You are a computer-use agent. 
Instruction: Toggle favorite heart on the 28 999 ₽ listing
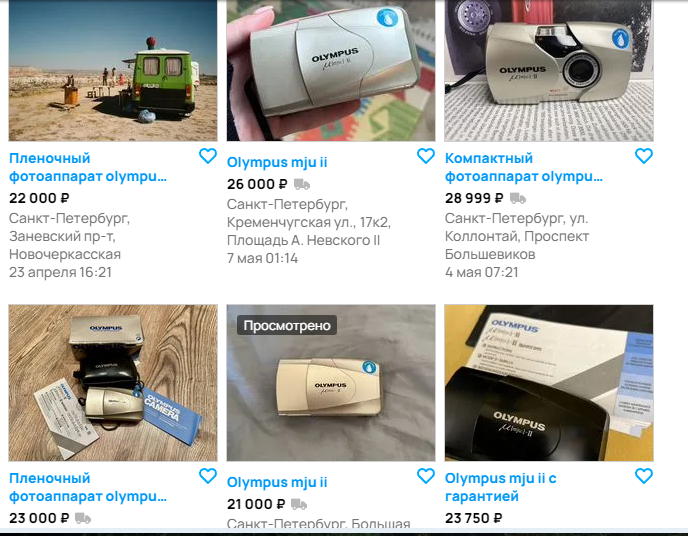coord(644,156)
